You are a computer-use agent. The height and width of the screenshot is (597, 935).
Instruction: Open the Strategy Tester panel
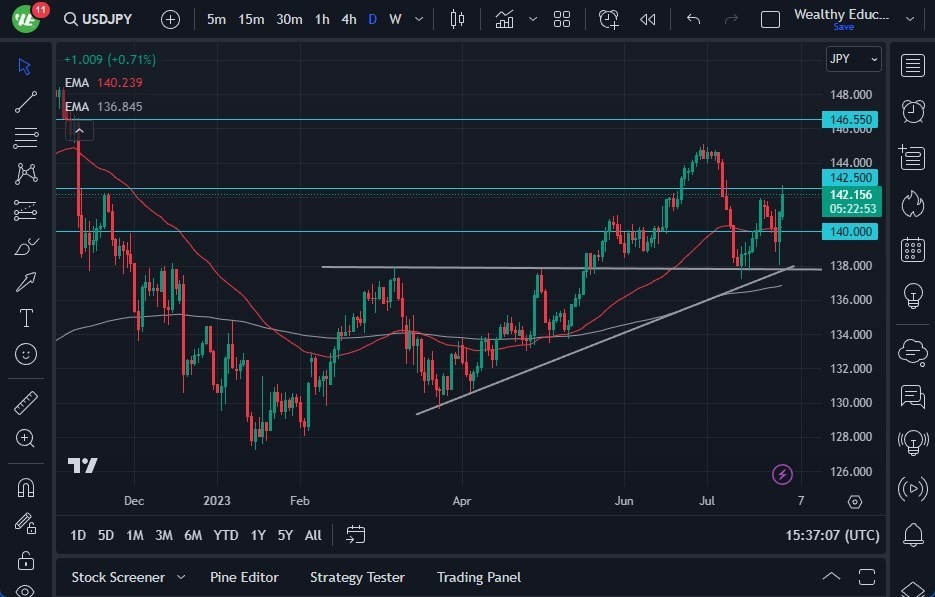(x=357, y=577)
